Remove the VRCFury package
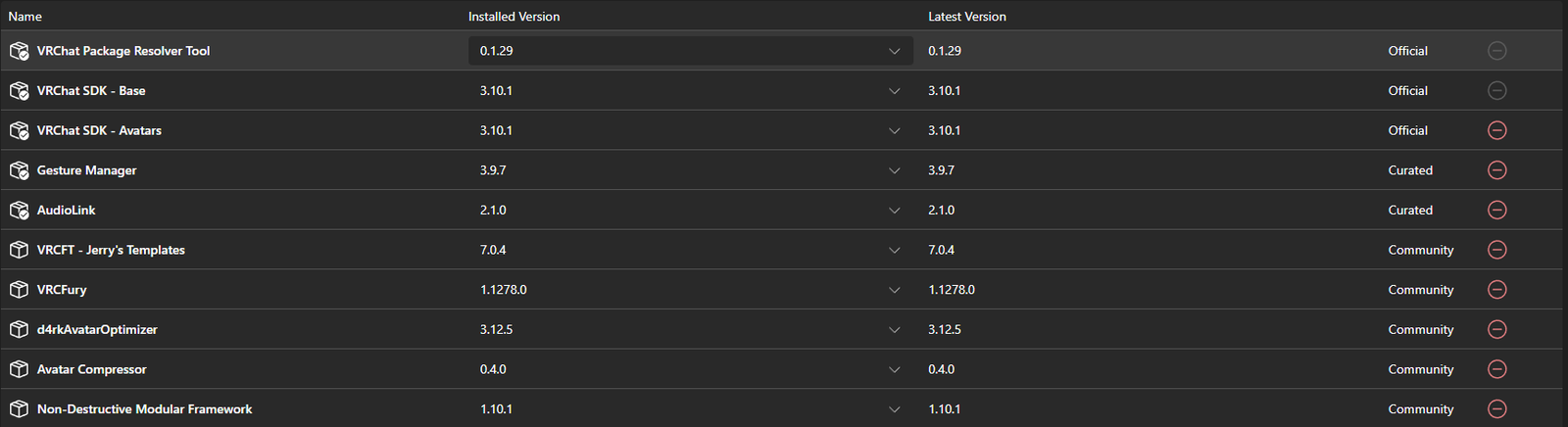Viewport: 1568px width, 427px height. [x=1496, y=290]
